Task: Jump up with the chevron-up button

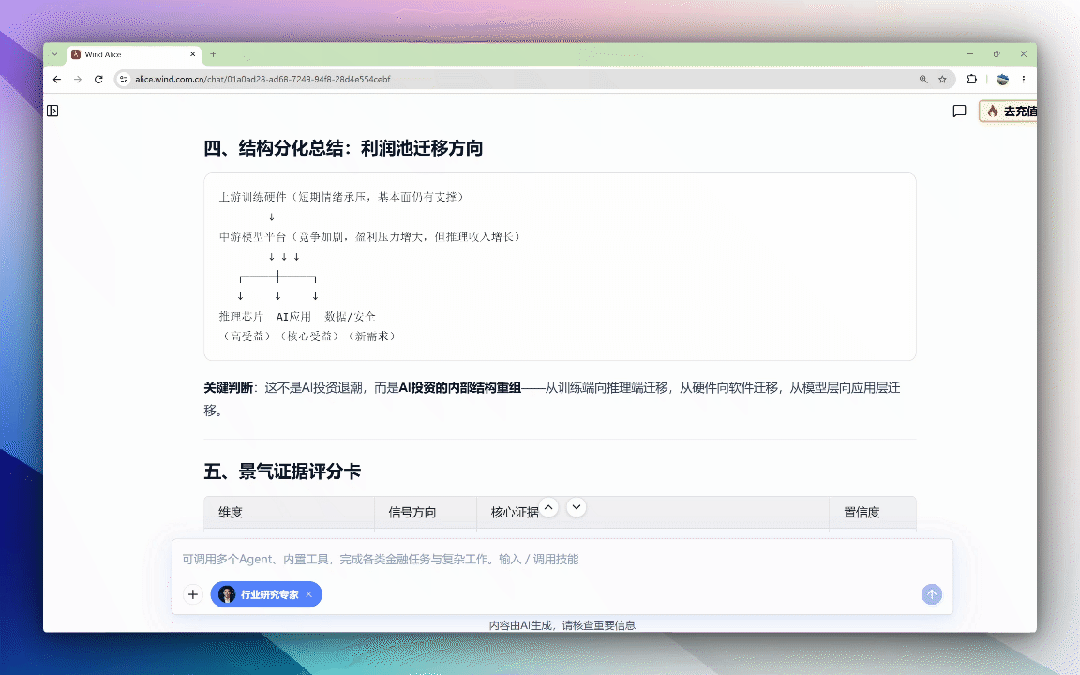Action: [548, 508]
